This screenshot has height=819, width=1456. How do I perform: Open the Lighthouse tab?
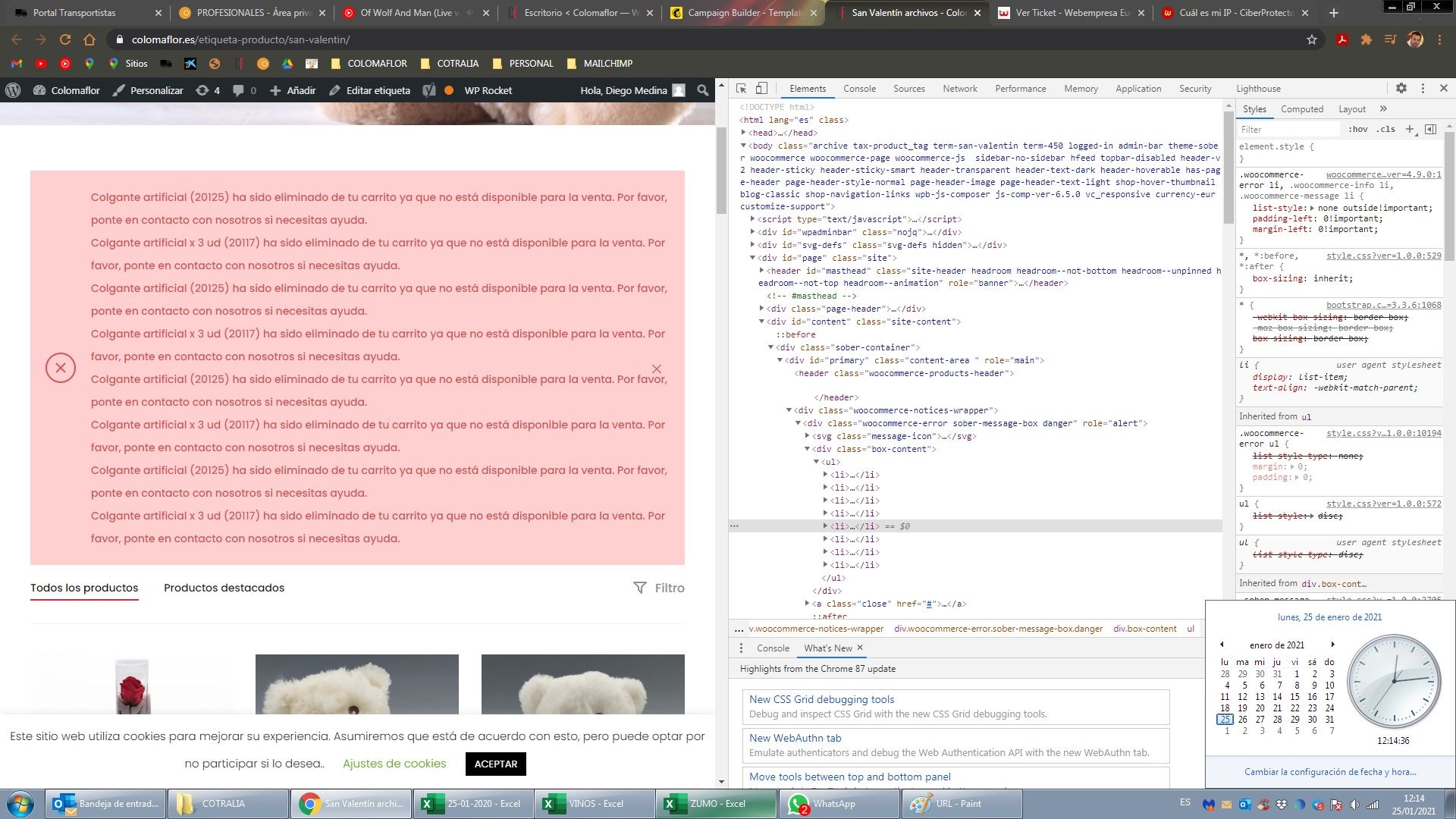coord(1258,89)
